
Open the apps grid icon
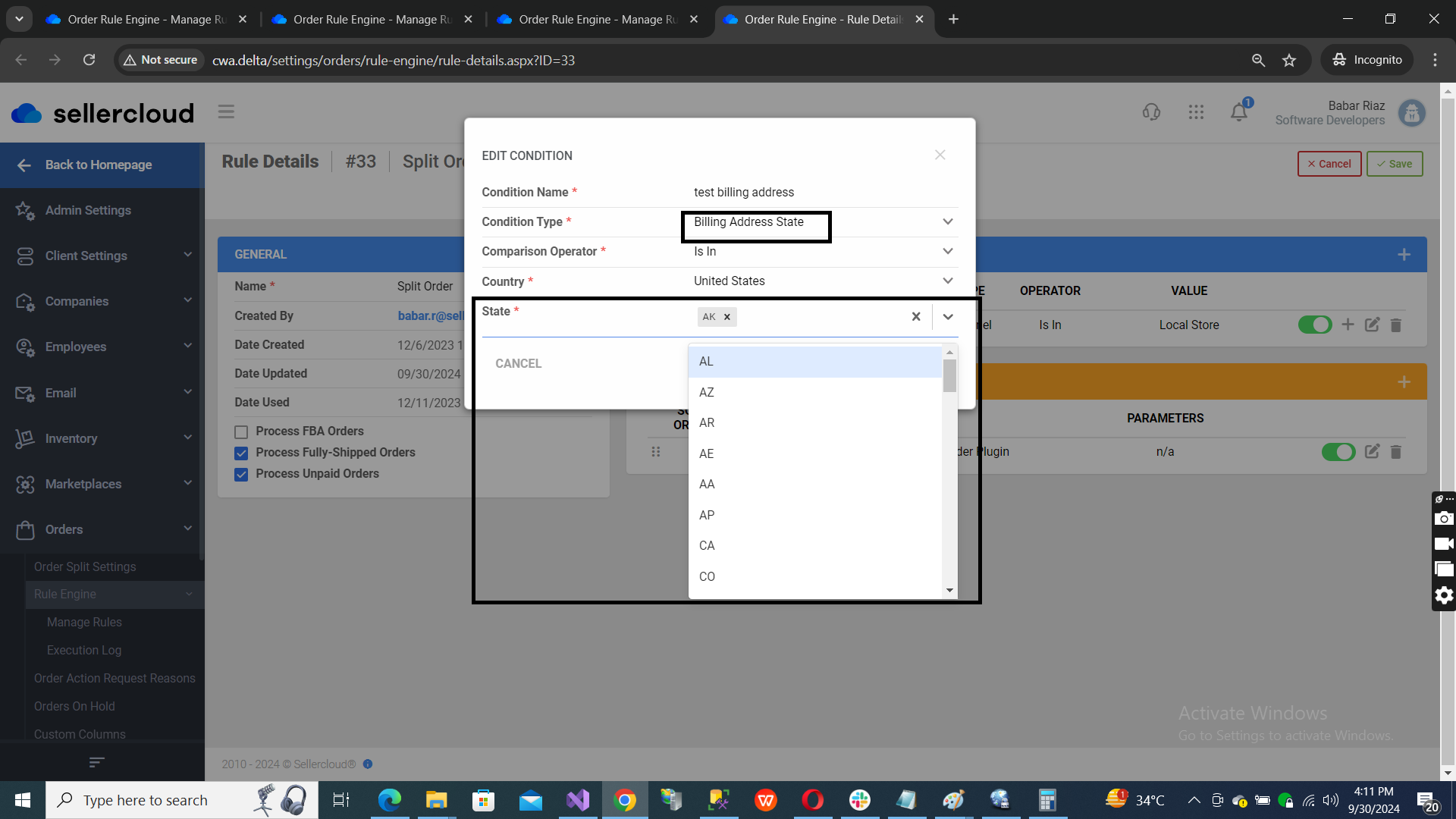[x=1196, y=112]
